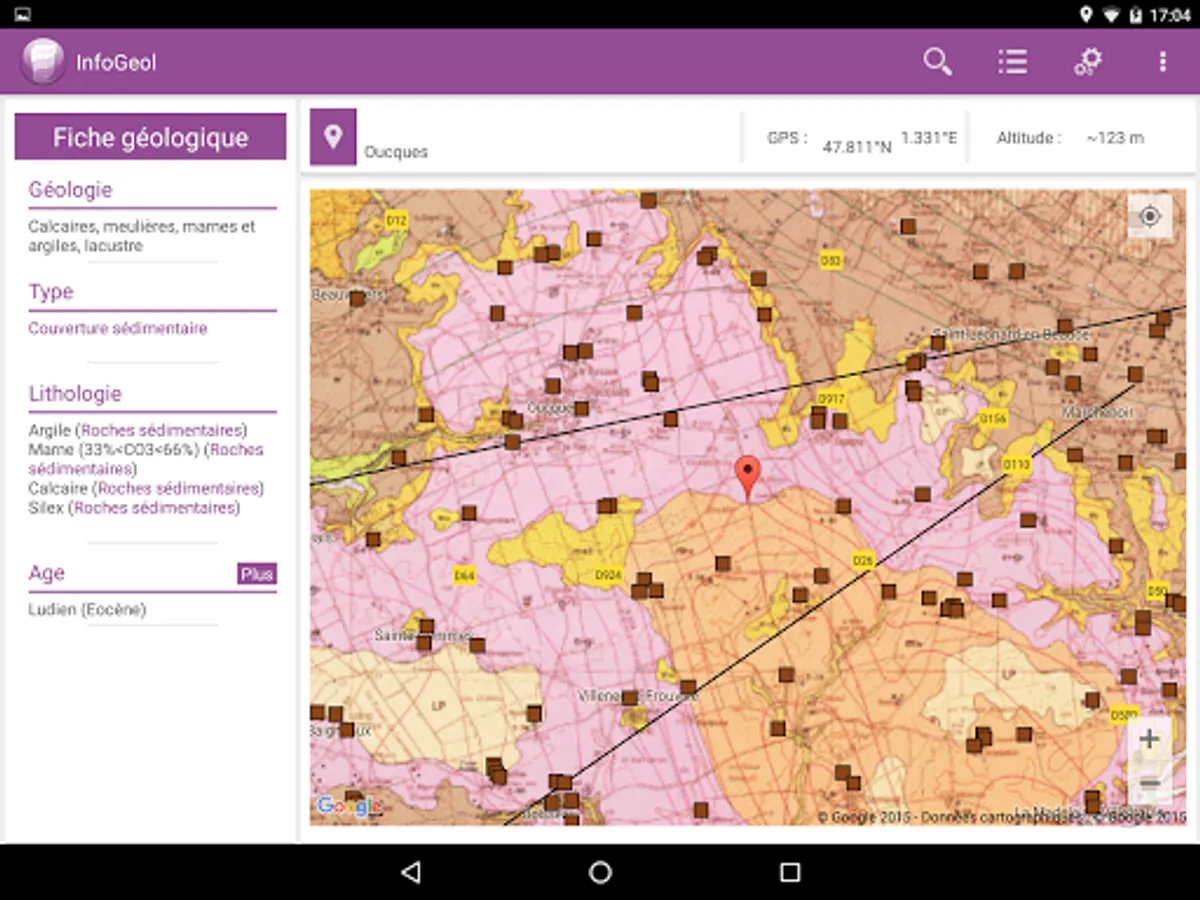Viewport: 1200px width, 900px height.
Task: Open settings gears icon
Action: pos(1087,62)
